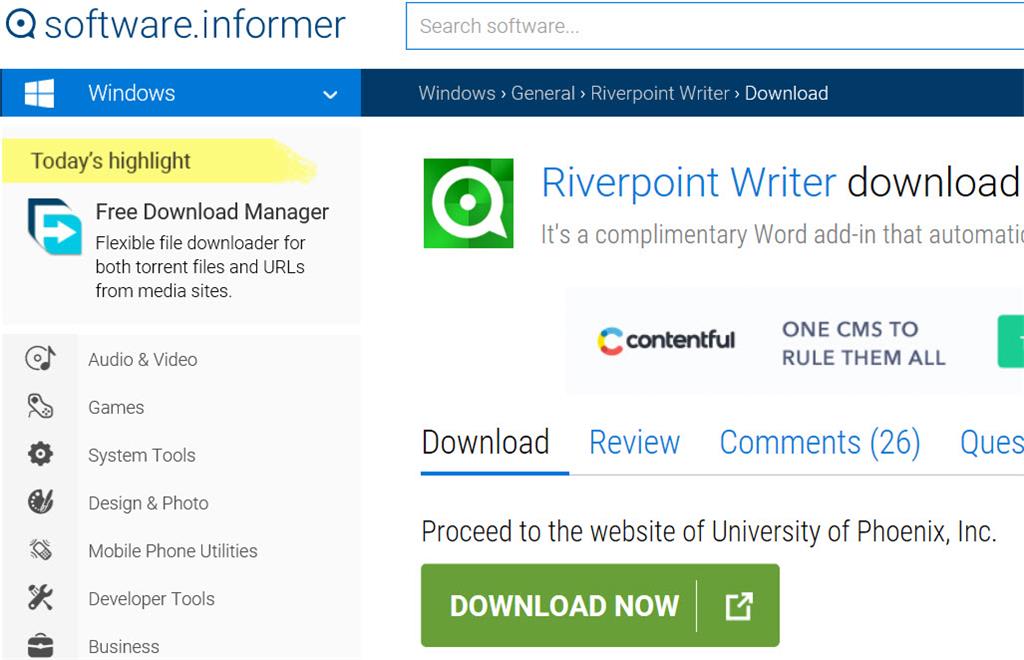
Task: Click the Design & Photo palette icon
Action: pyautogui.click(x=40, y=501)
